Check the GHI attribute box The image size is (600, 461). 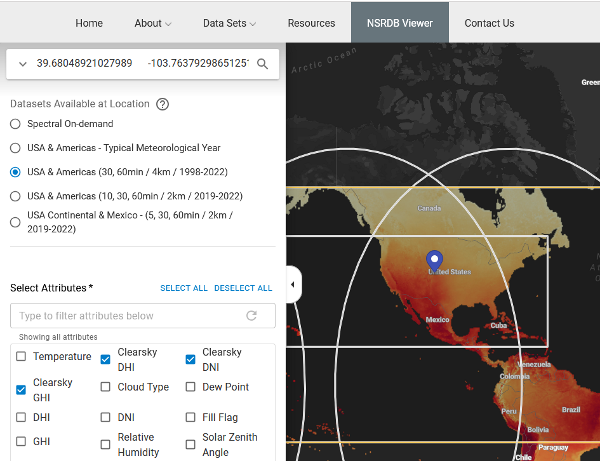point(21,441)
